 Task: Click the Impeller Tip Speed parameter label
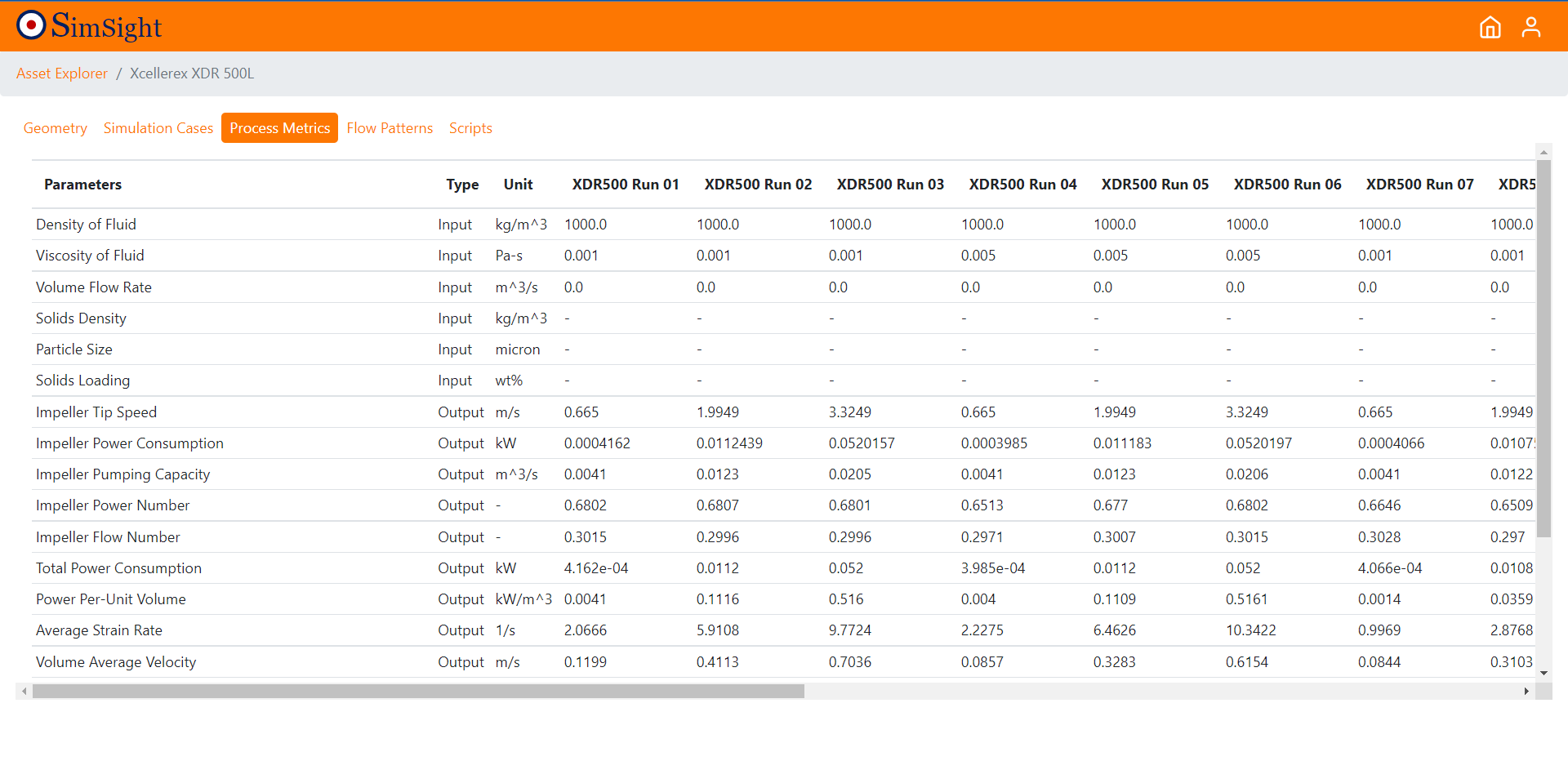[96, 412]
